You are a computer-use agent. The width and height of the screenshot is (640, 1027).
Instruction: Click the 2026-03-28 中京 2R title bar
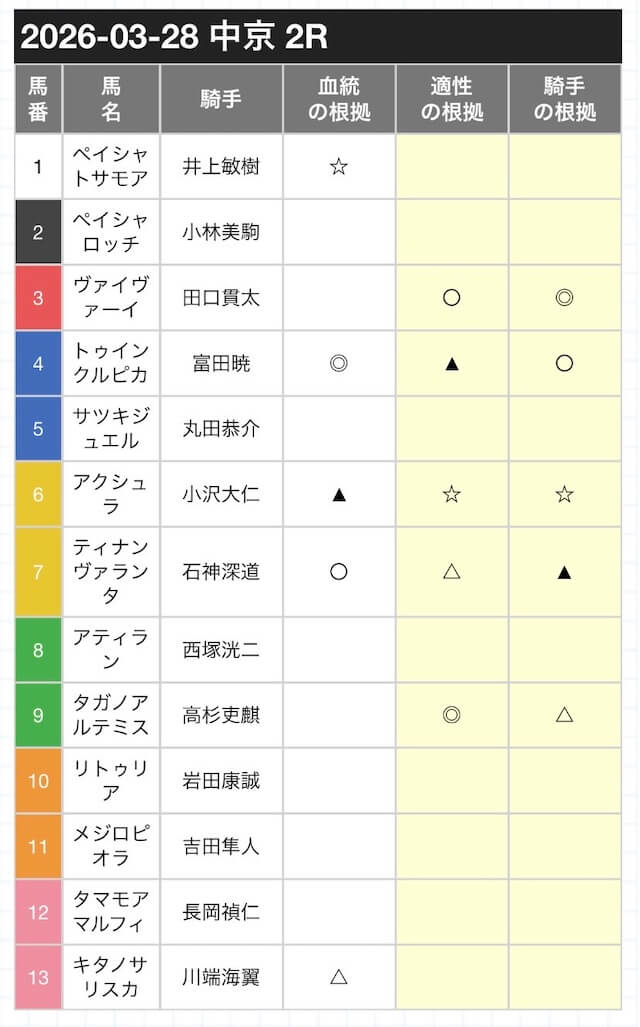(x=318, y=37)
